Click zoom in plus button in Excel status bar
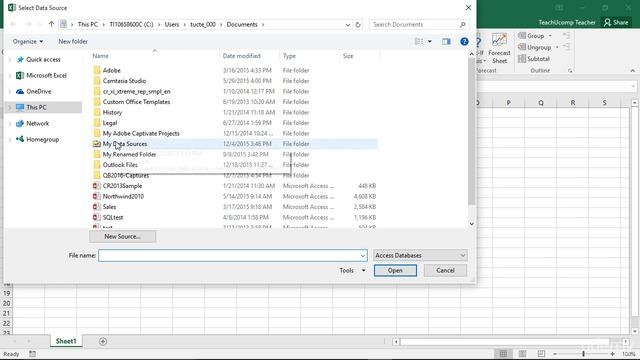640x360 pixels. 612,354
